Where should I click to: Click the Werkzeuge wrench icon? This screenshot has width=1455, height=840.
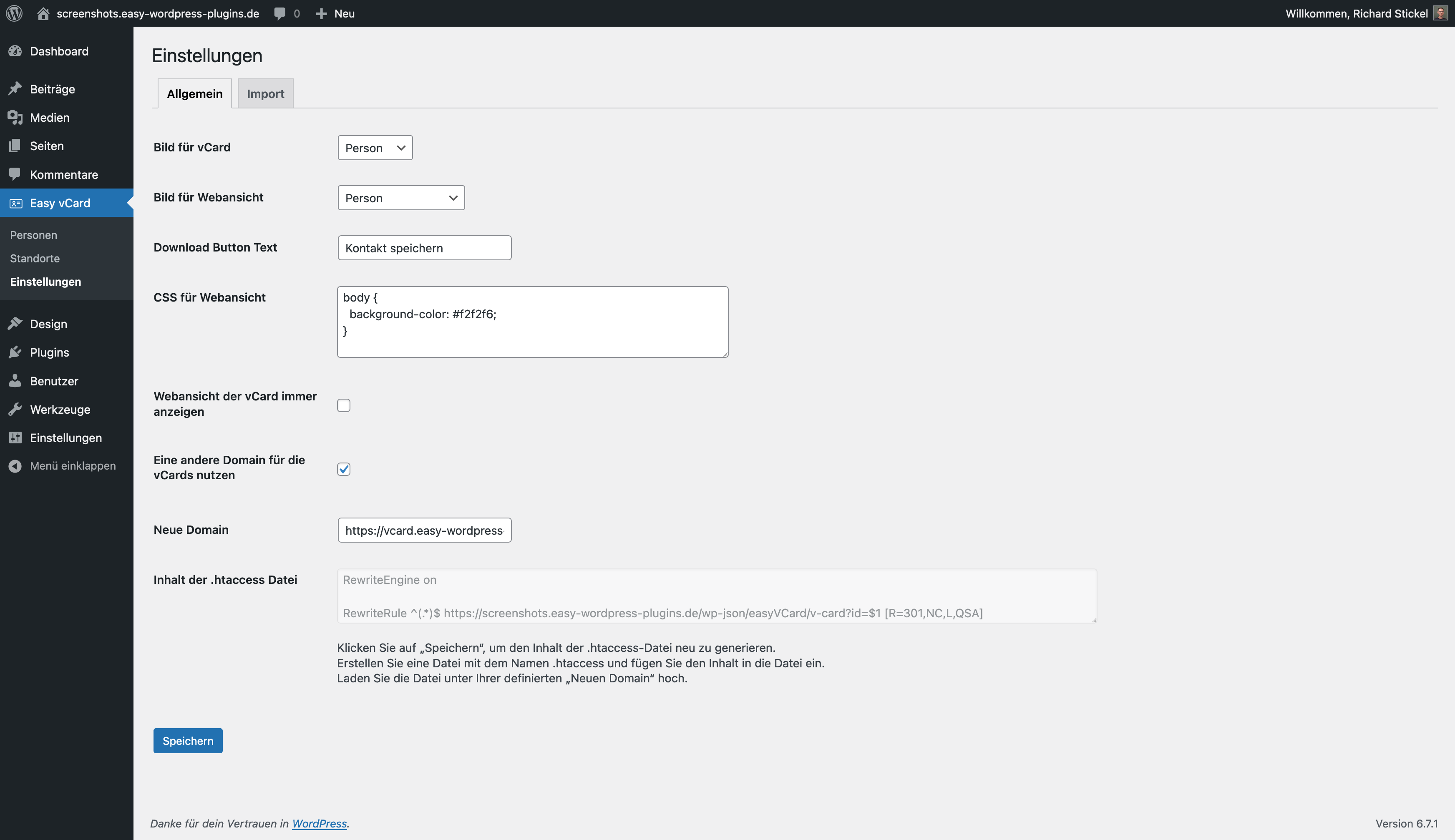tap(15, 409)
